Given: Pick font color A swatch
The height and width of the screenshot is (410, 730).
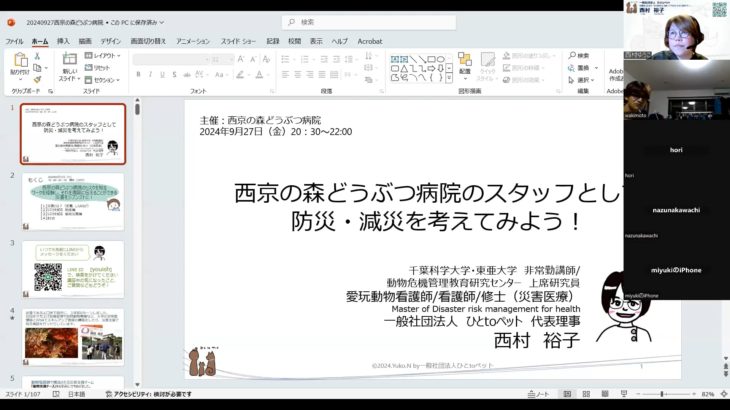Looking at the screenshot, I should point(260,74).
